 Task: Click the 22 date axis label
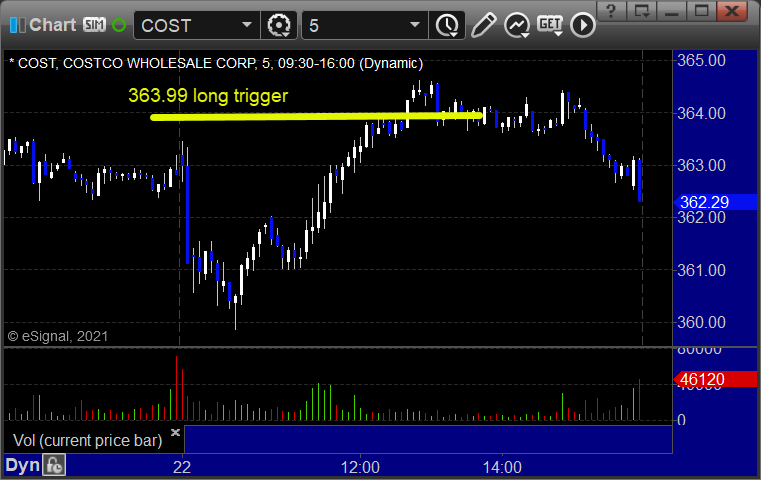[182, 467]
